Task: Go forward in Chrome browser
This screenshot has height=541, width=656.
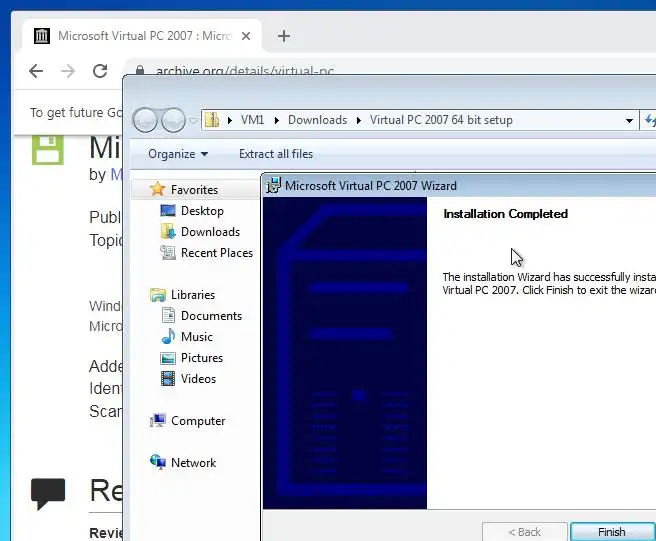Action: click(x=67, y=71)
